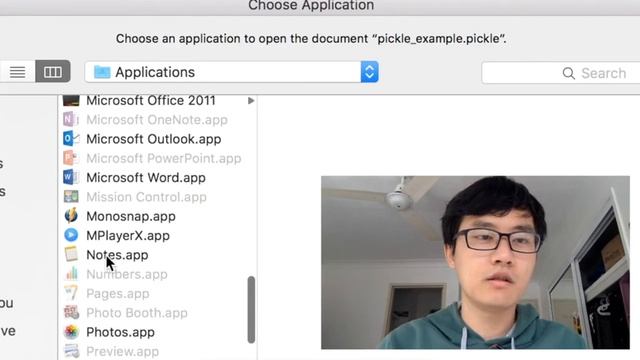Select Microsoft OneNote.app file name

point(157,120)
